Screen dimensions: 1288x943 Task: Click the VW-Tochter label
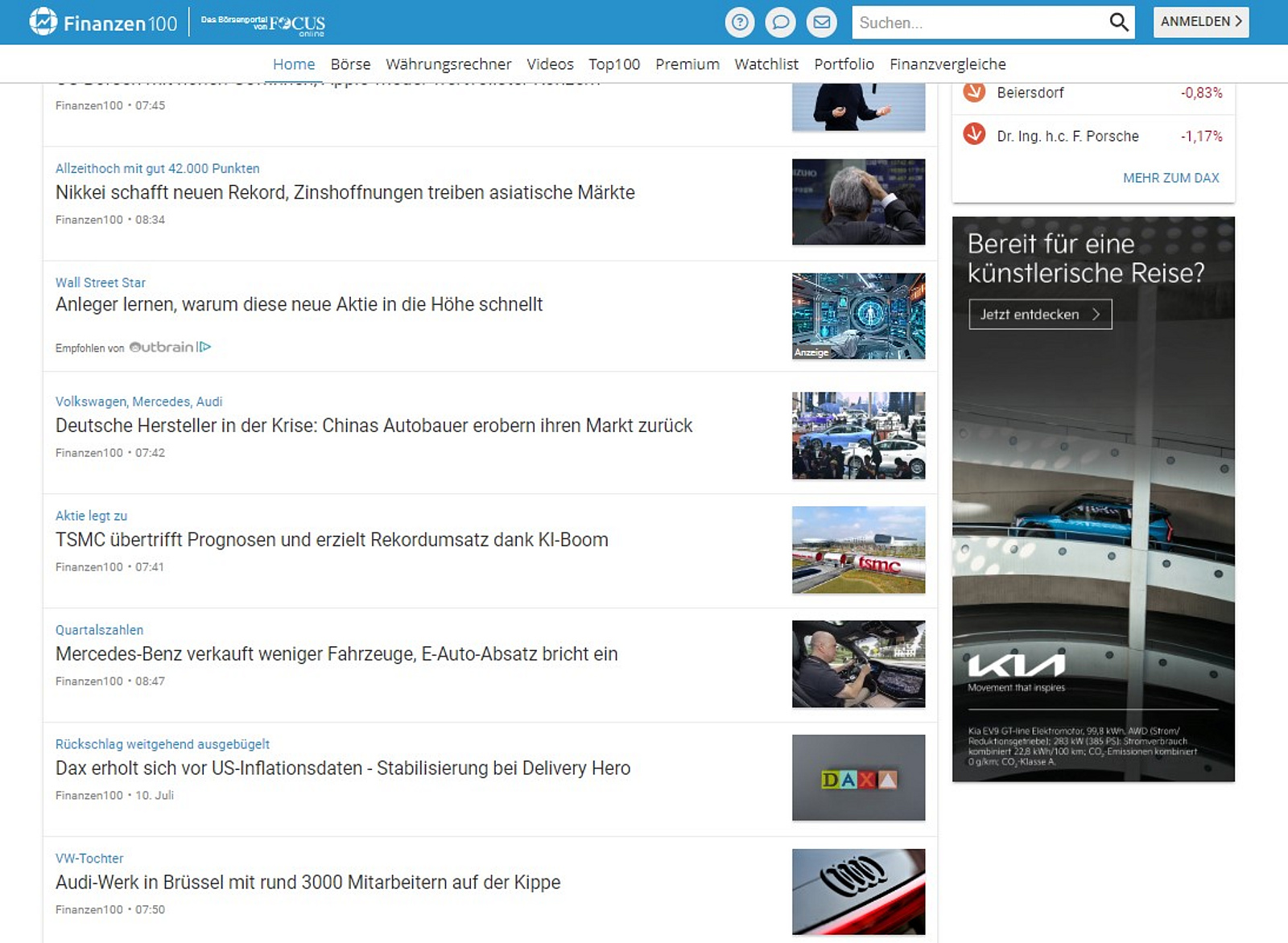pos(89,859)
